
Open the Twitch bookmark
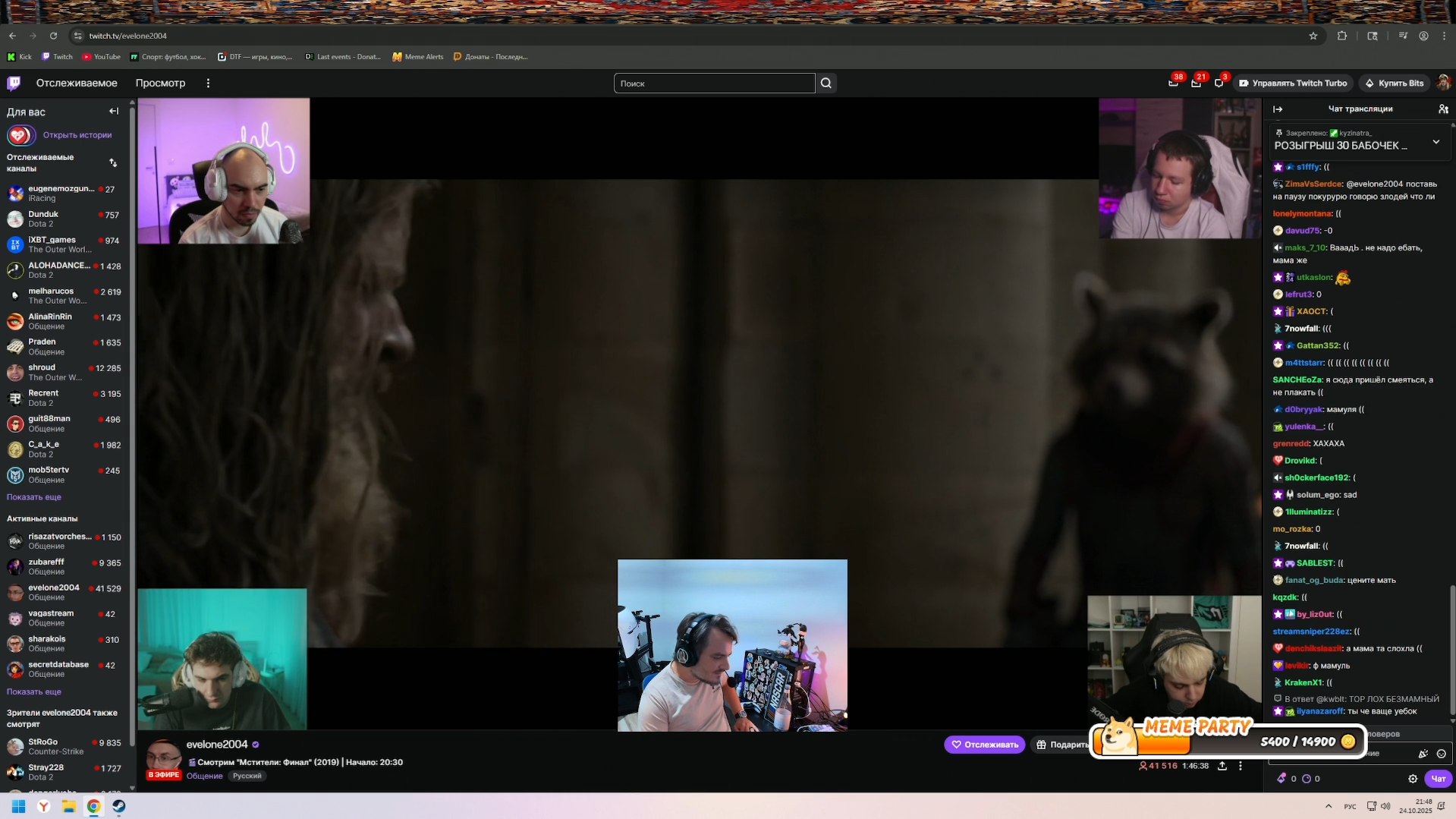(58, 56)
